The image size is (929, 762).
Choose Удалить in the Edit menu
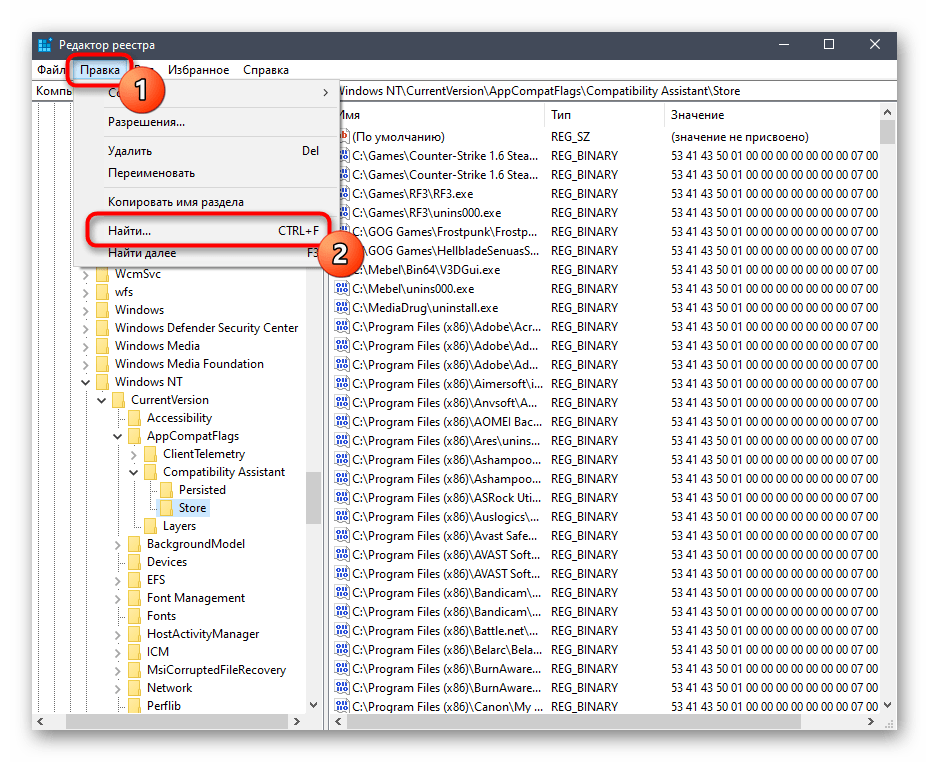pyautogui.click(x=206, y=151)
